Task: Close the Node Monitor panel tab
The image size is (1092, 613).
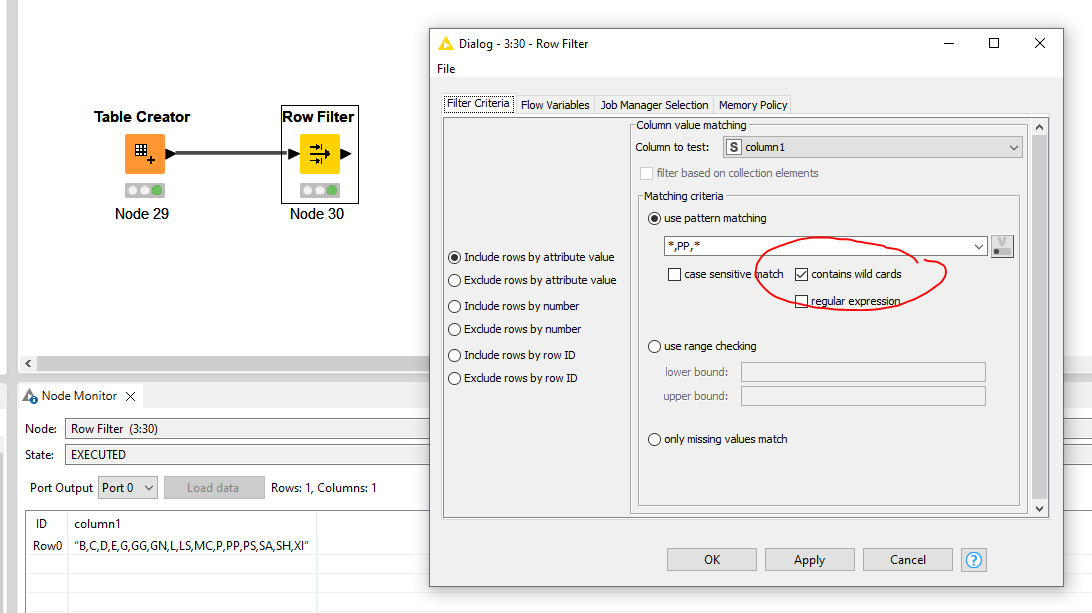Action: point(130,396)
